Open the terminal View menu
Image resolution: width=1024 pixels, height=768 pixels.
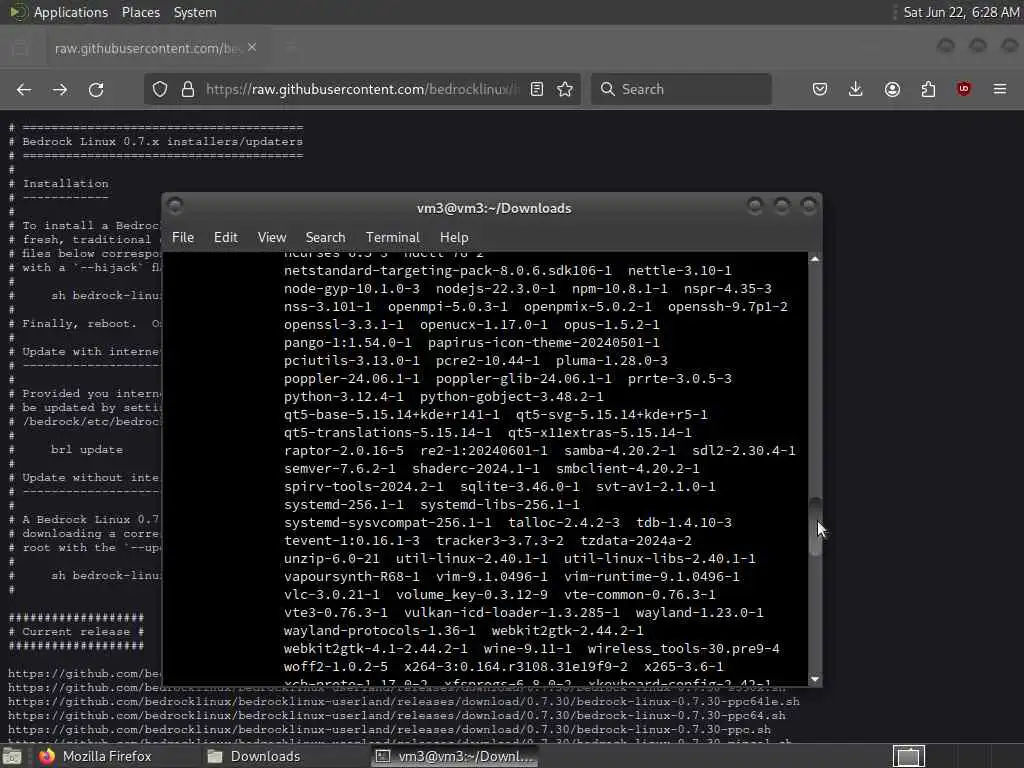point(272,238)
